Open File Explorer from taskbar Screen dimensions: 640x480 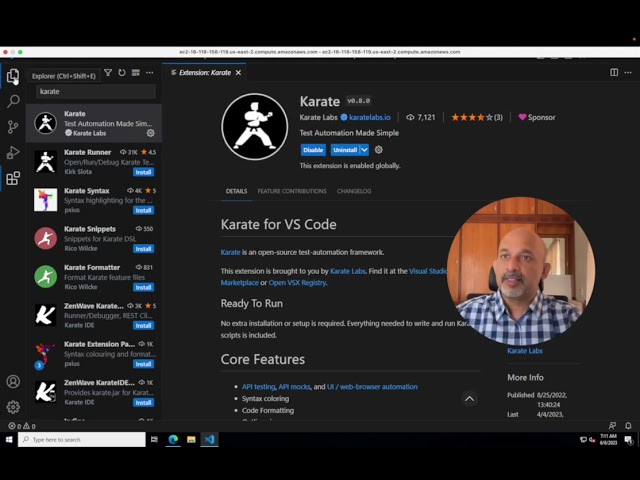point(191,440)
